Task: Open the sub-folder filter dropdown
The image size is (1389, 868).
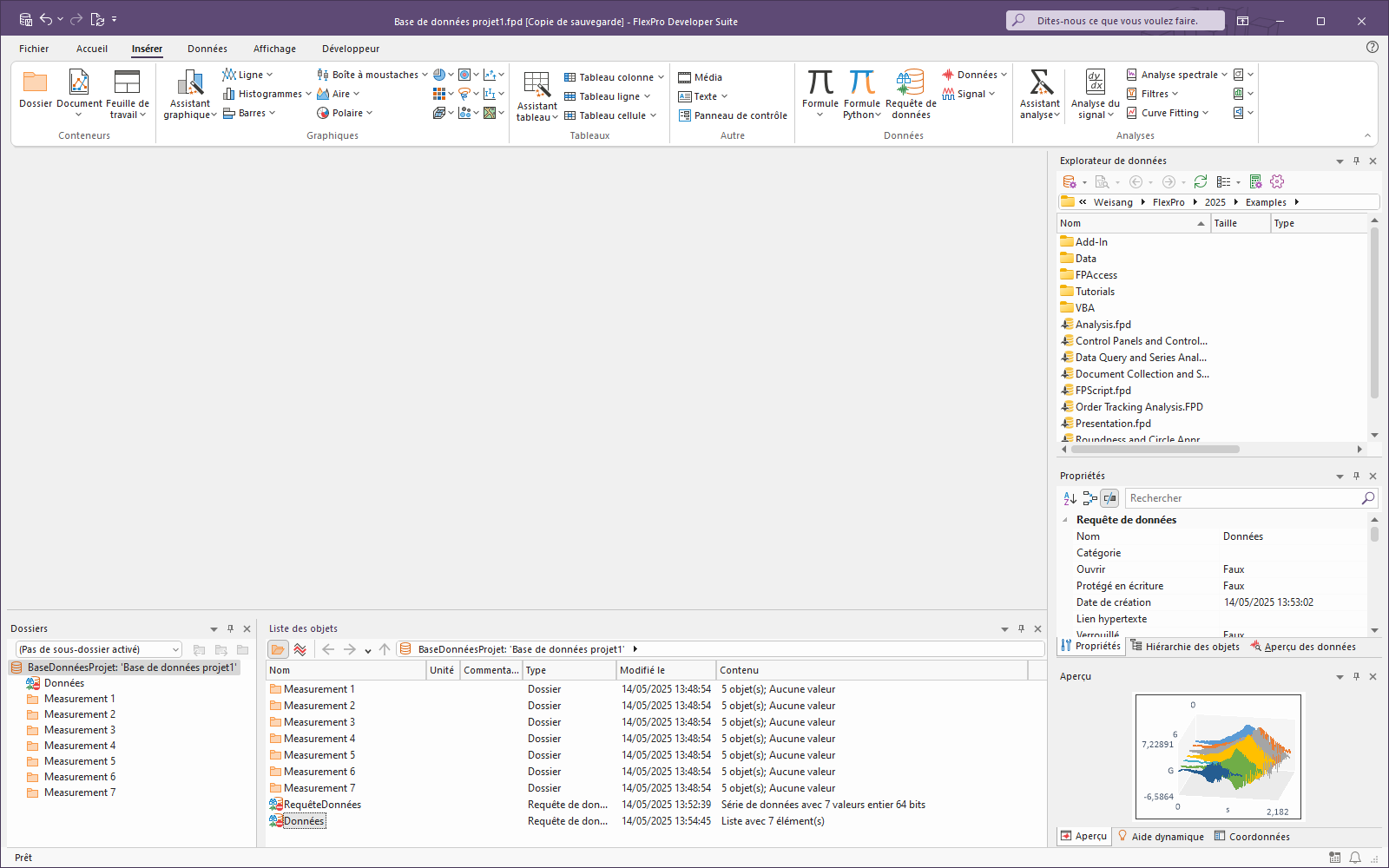Action: (176, 649)
